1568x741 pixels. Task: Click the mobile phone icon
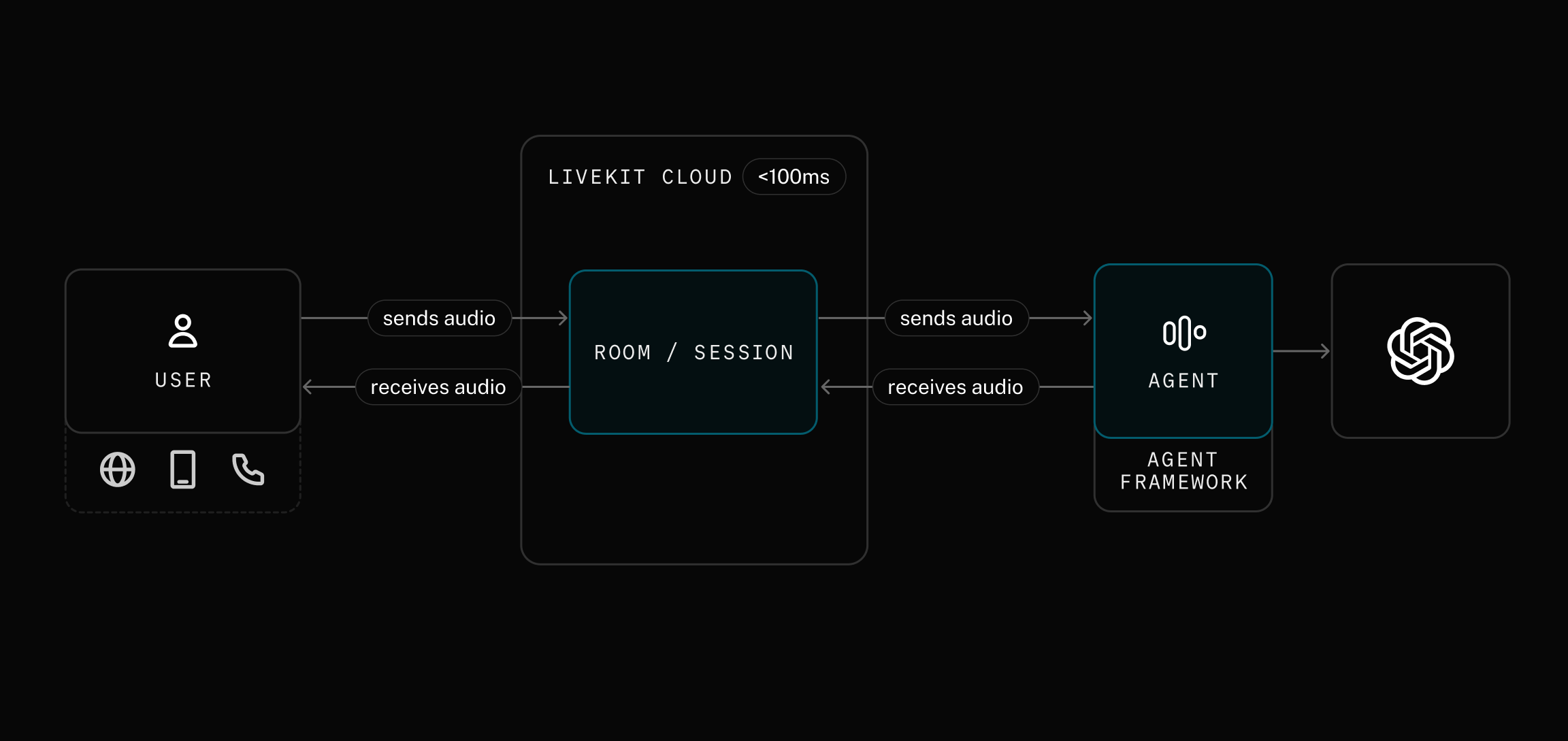[x=182, y=470]
